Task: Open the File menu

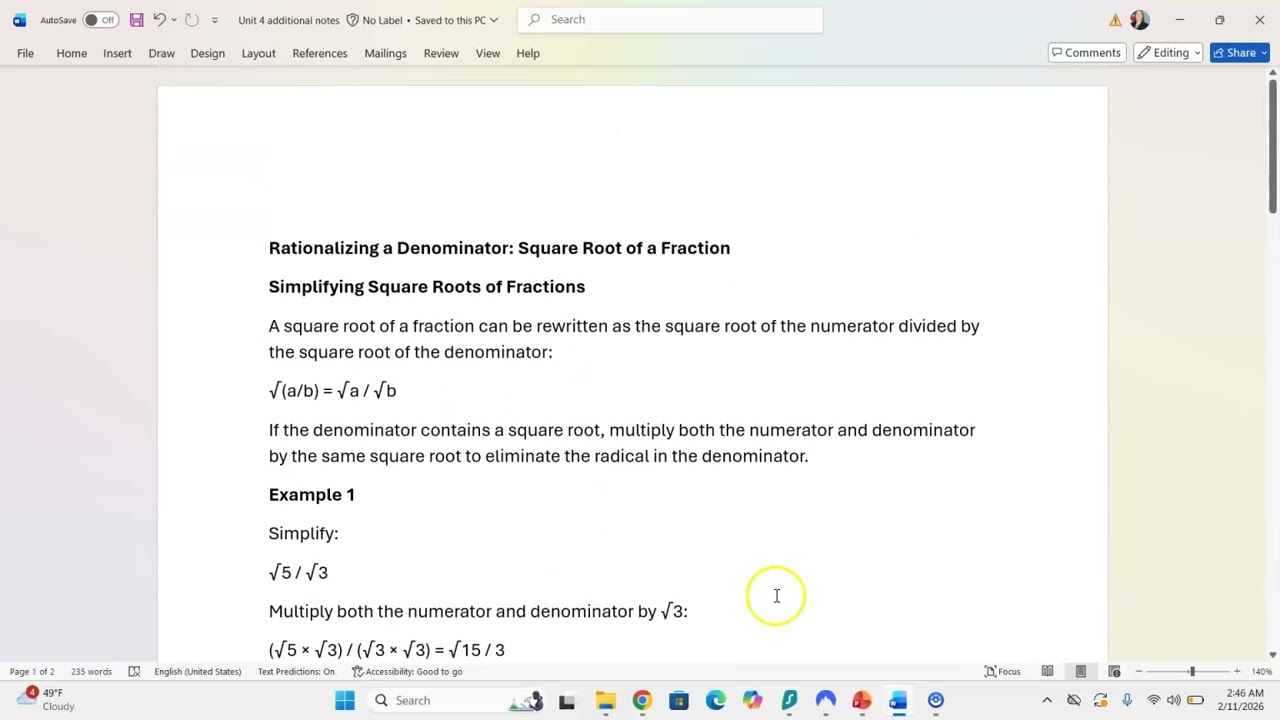Action: (25, 53)
